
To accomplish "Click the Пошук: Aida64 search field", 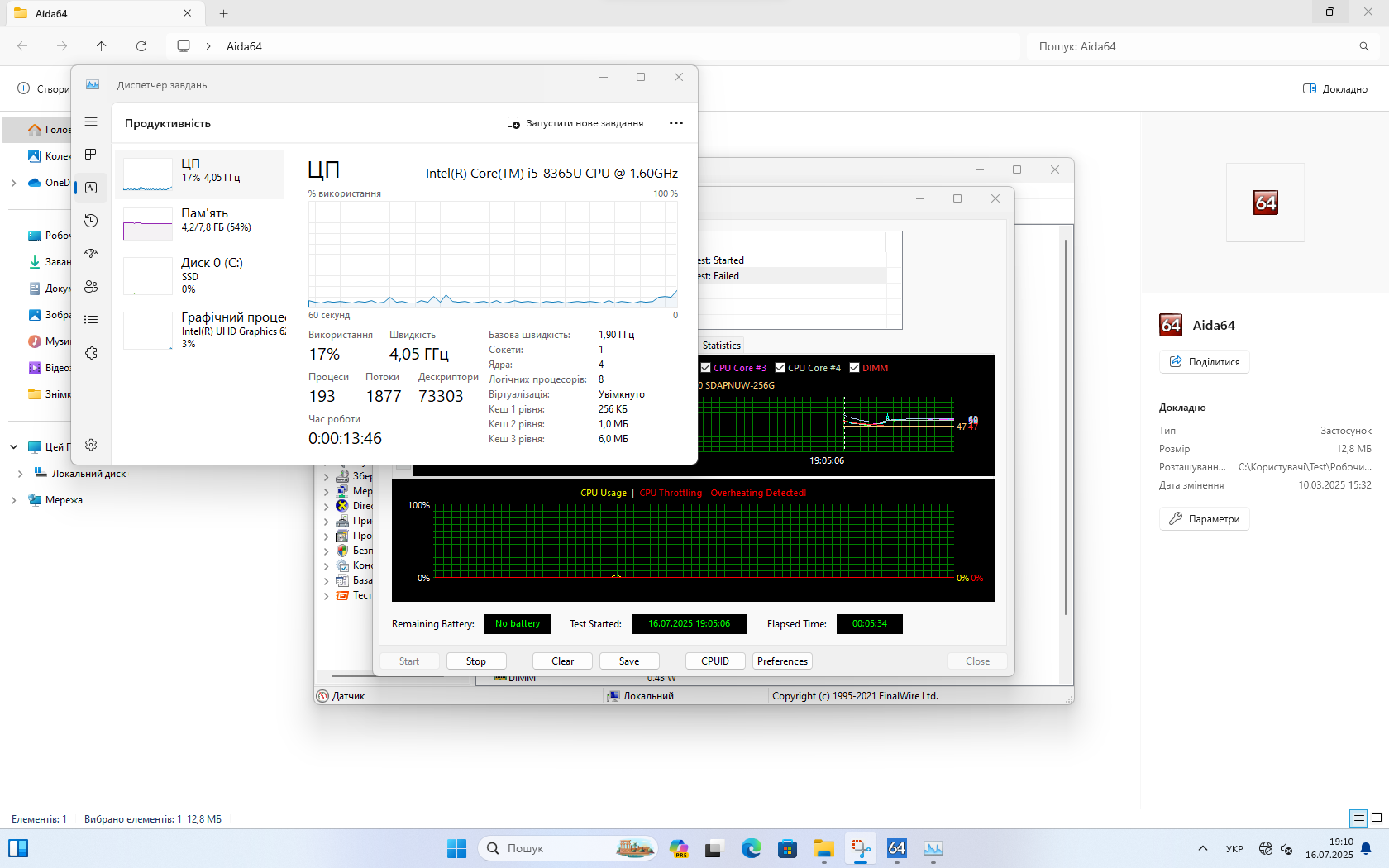I will 1191,46.
